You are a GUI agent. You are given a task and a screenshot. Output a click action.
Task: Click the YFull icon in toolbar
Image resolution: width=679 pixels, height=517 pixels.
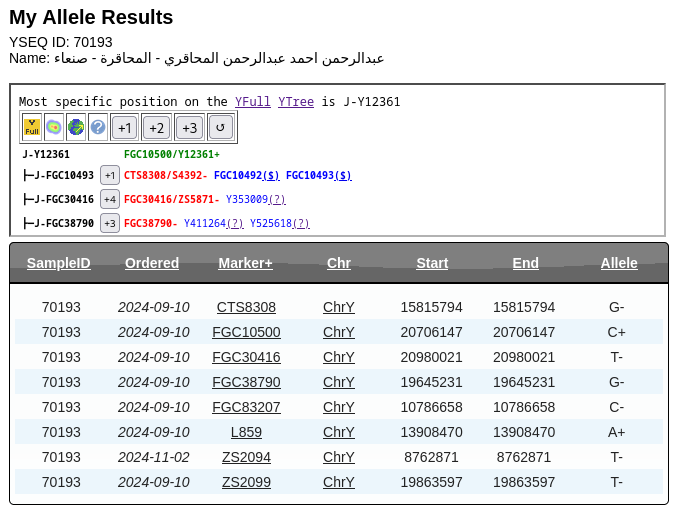tap(32, 127)
